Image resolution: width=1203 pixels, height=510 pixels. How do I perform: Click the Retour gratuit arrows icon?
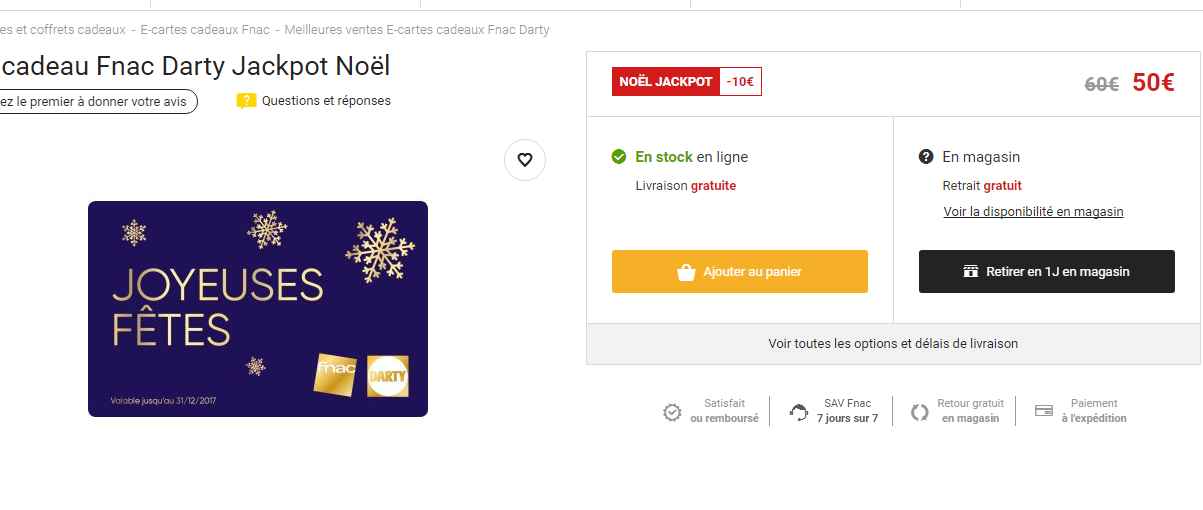coord(920,412)
